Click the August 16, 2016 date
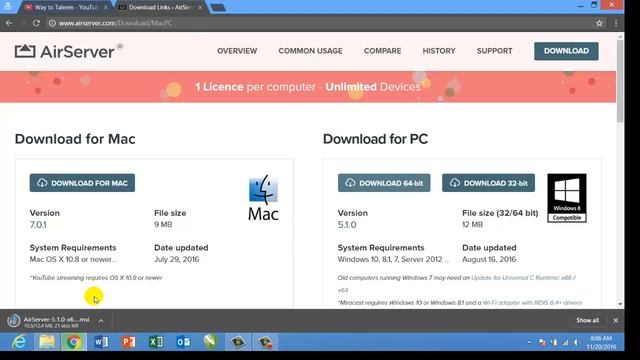This screenshot has height=360, width=640. point(489,259)
